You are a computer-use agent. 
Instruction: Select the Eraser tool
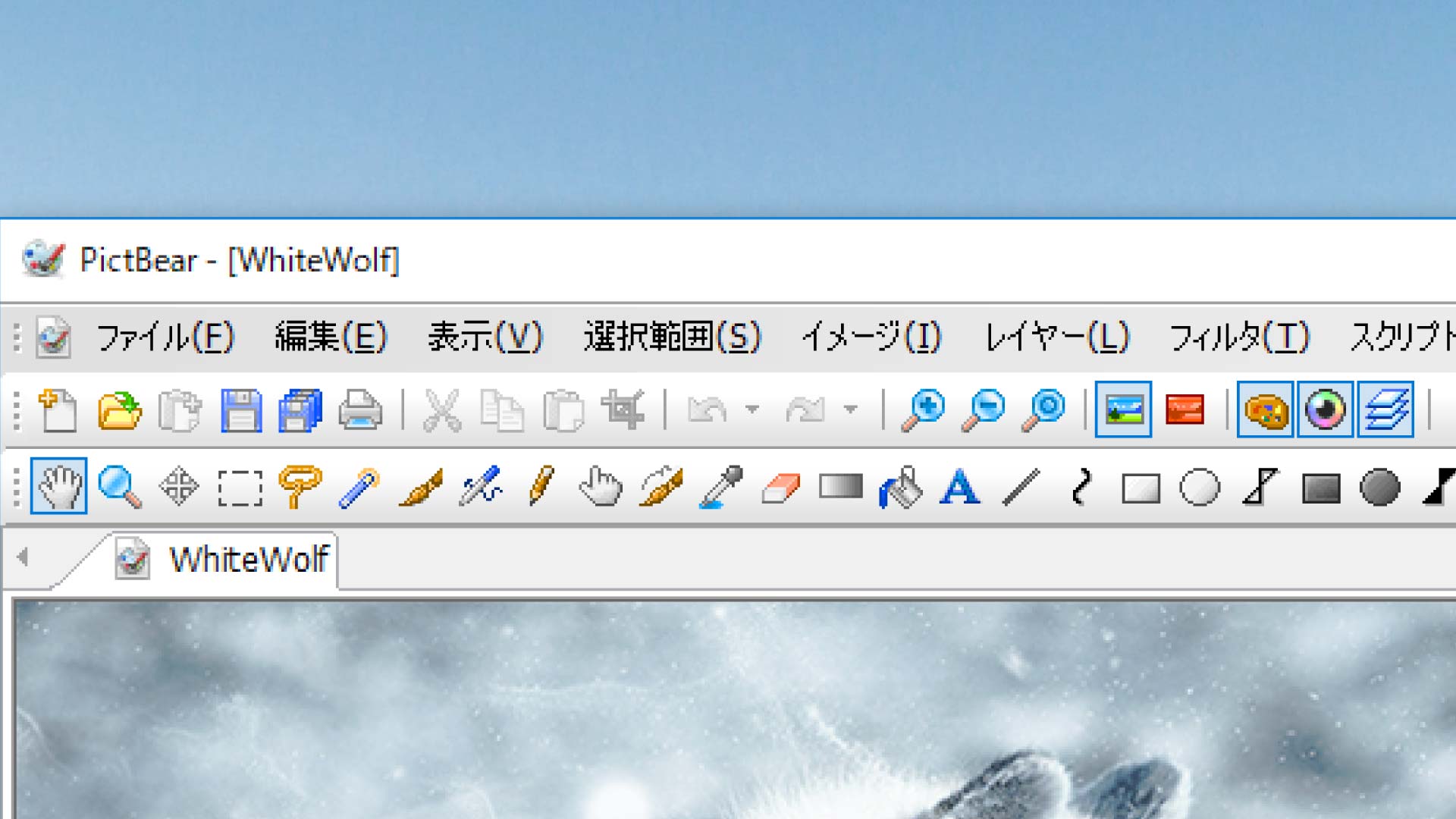click(780, 487)
